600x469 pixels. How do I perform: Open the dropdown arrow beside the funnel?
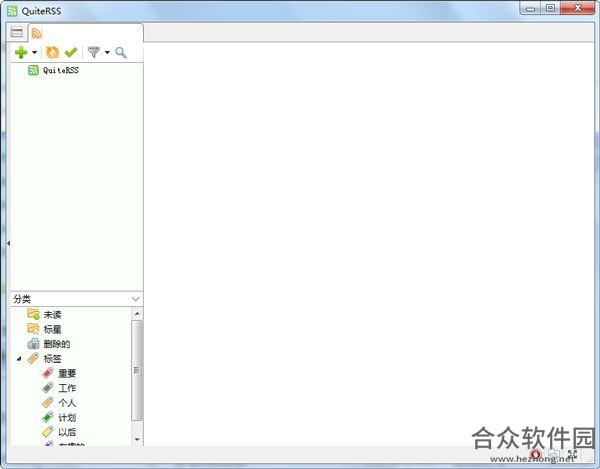click(x=107, y=52)
